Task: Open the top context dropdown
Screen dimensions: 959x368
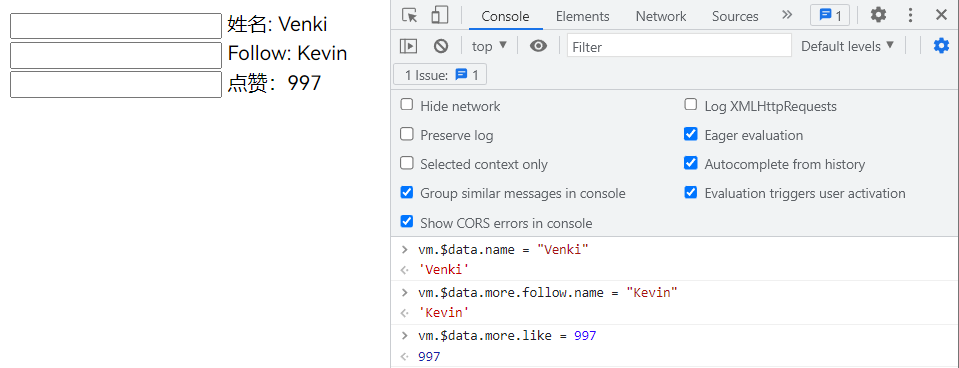Action: pos(489,46)
